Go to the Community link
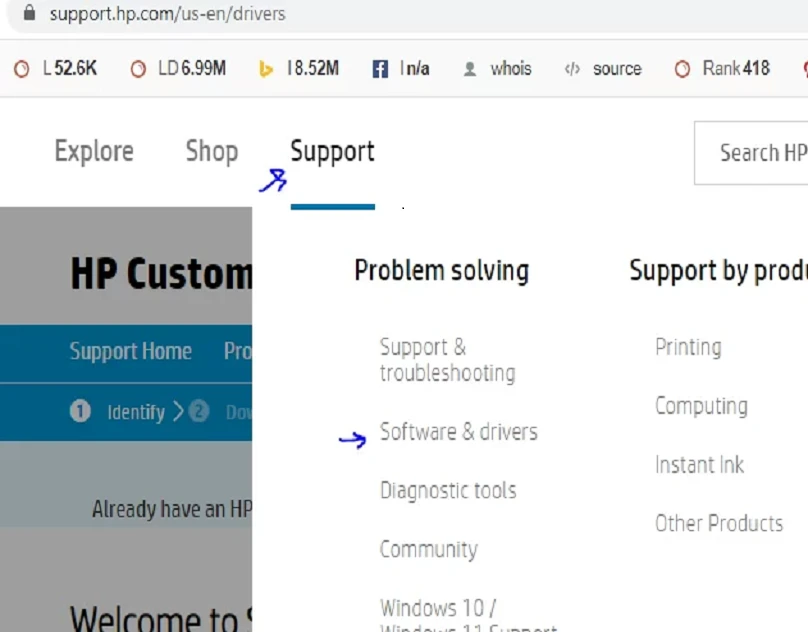The image size is (808, 632). coord(428,550)
